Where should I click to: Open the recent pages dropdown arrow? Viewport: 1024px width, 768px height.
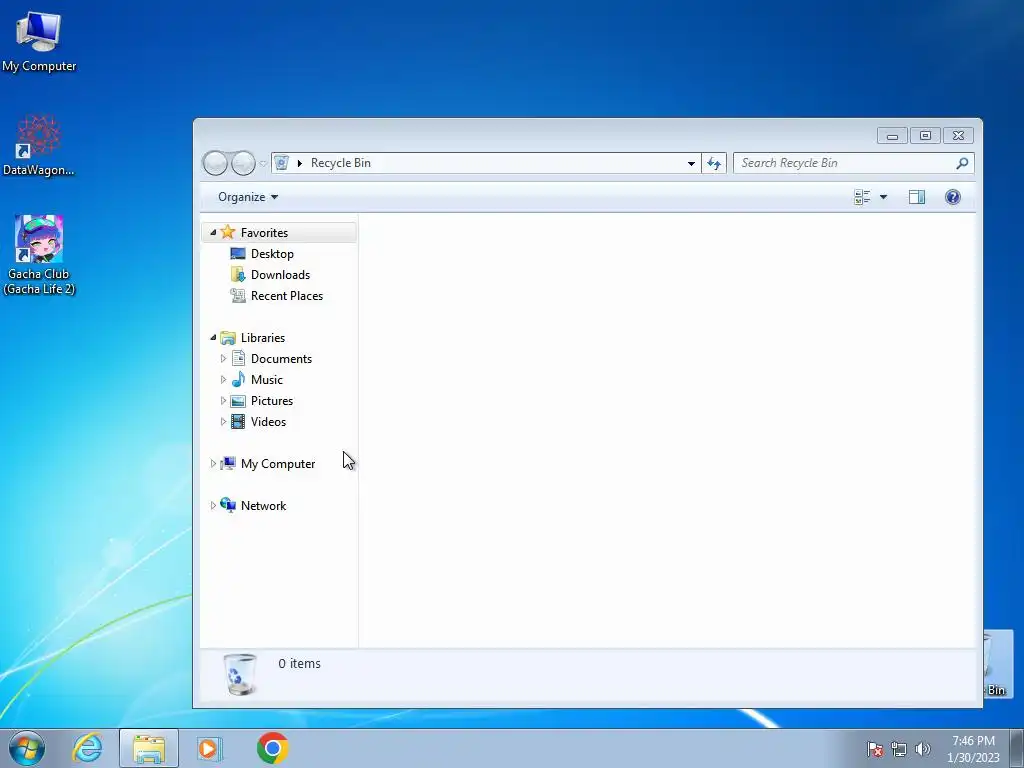(263, 163)
